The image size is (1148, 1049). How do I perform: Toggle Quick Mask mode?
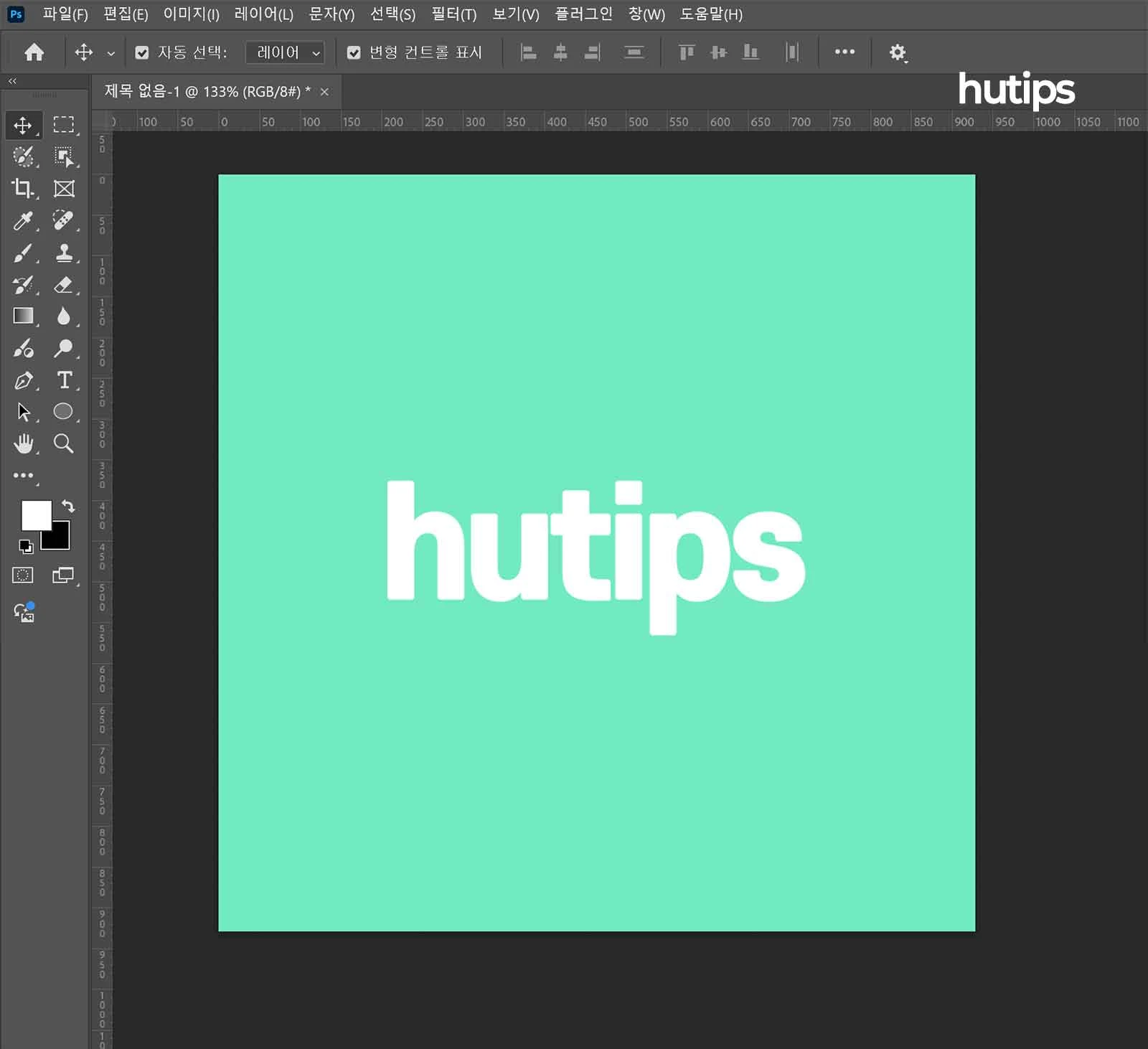point(23,575)
